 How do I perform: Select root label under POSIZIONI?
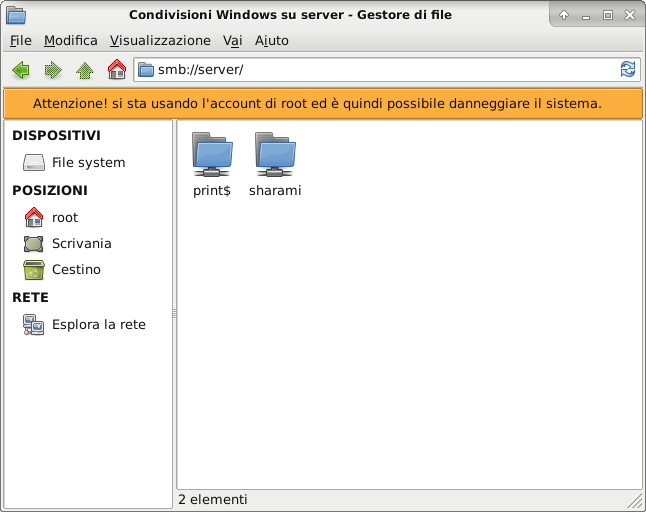coord(65,217)
